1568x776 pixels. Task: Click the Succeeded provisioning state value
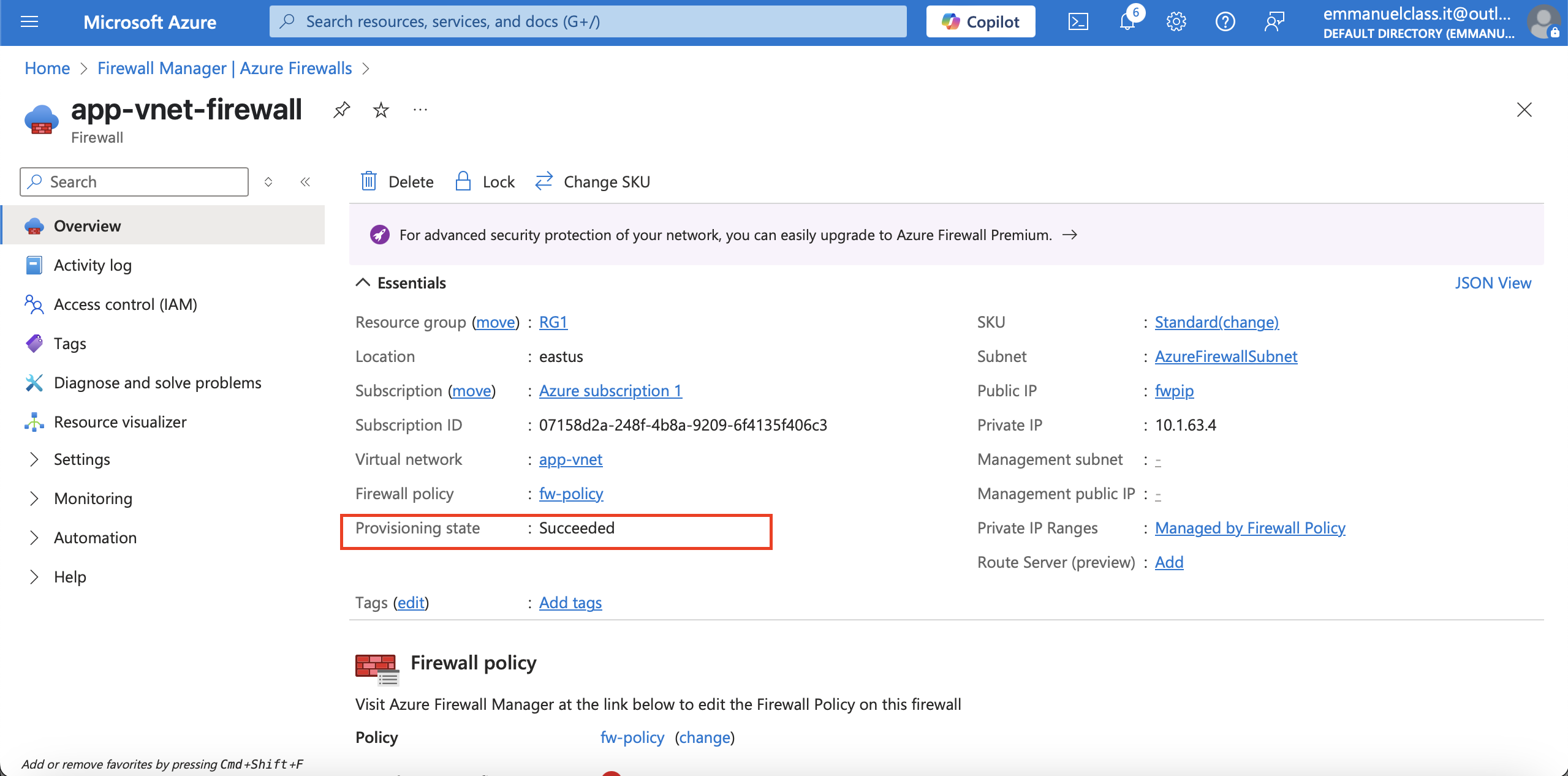tap(577, 528)
